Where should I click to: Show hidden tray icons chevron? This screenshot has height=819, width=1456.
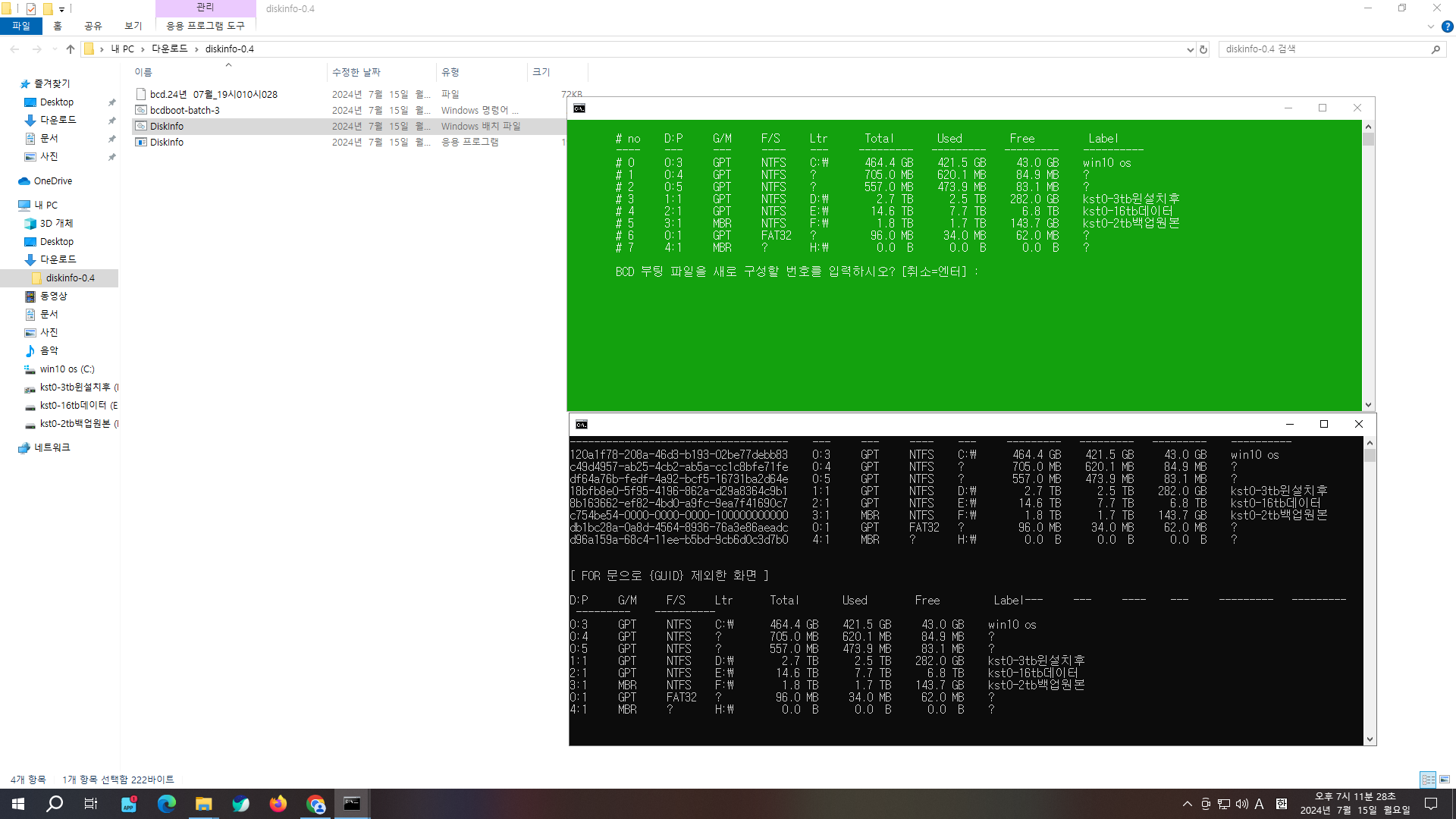(1188, 804)
